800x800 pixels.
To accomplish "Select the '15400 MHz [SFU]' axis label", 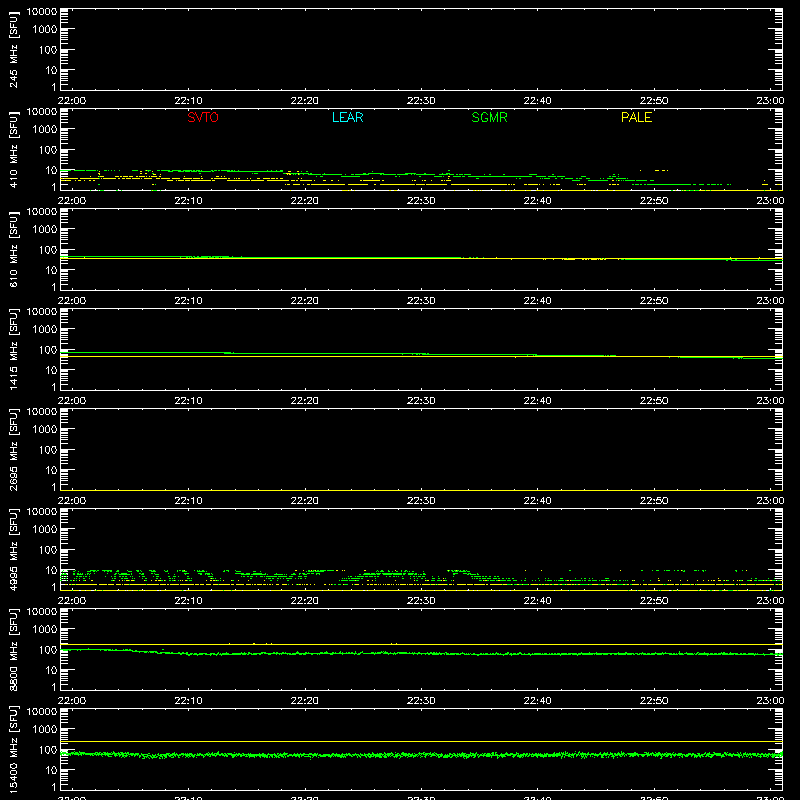I will click(x=14, y=749).
